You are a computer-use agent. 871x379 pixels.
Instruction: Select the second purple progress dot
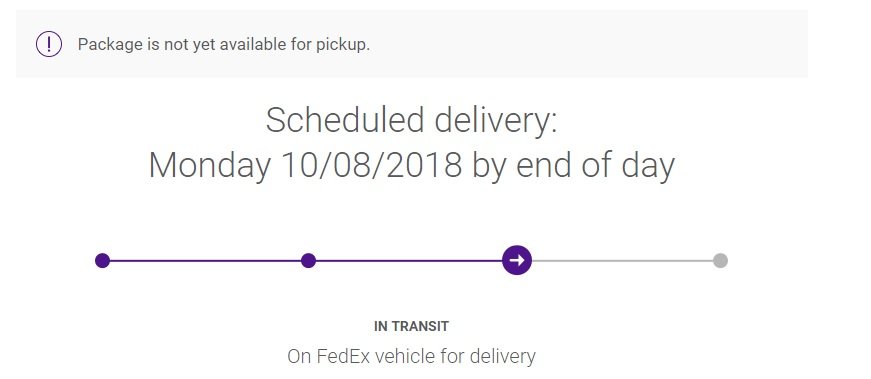(308, 260)
